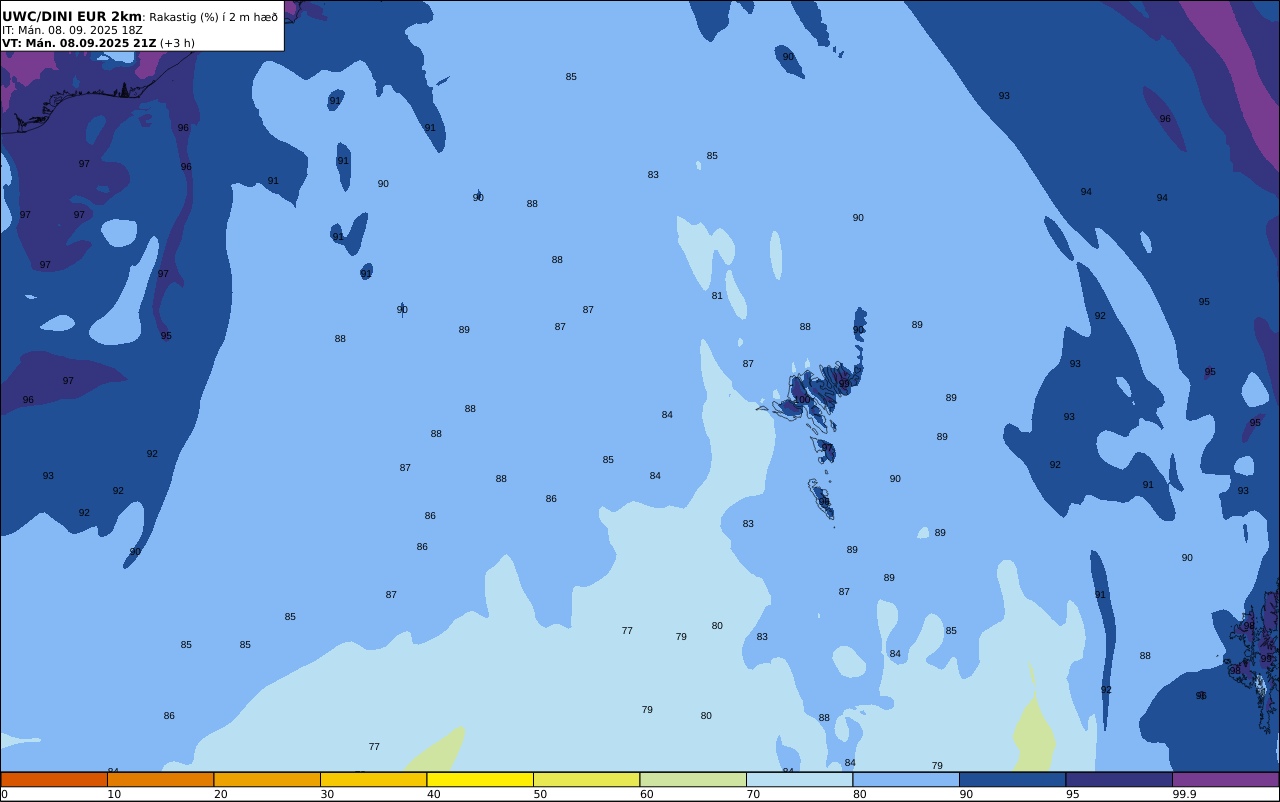Click the label 'Rakastig (%) í 2 m hæð'

pyautogui.click(x=214, y=17)
